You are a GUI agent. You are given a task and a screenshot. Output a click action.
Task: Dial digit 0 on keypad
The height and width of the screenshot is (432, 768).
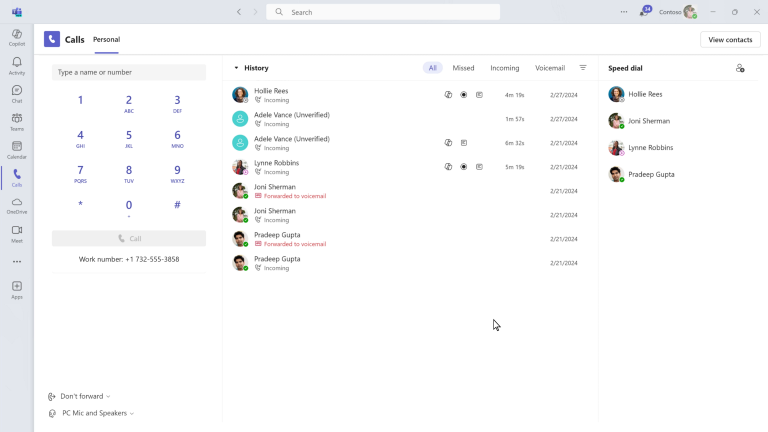tap(129, 208)
